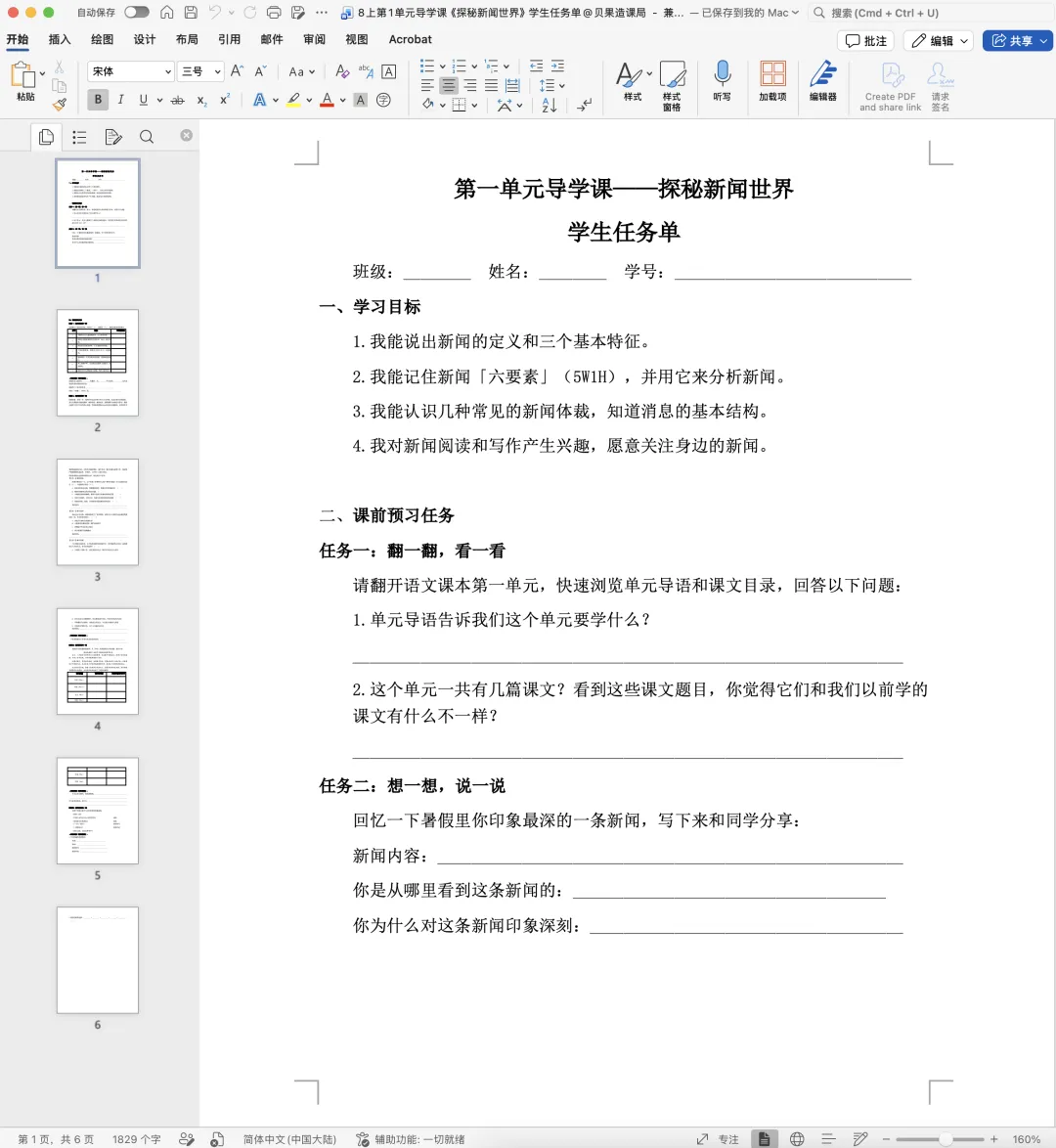Click the Save disk icon
Viewport: 1056px width, 1148px height.
191,13
